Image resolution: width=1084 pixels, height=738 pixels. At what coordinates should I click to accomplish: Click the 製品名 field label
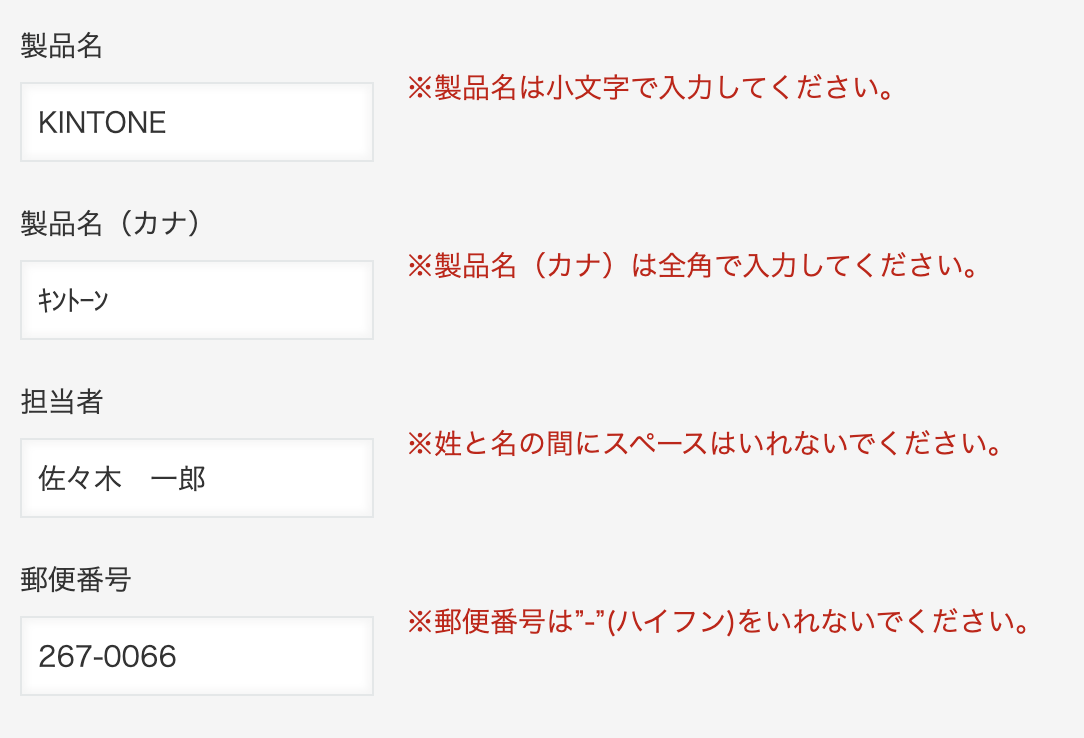62,46
